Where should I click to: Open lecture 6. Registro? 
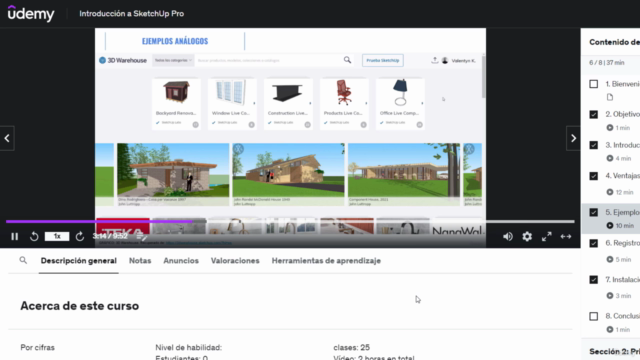(x=622, y=243)
